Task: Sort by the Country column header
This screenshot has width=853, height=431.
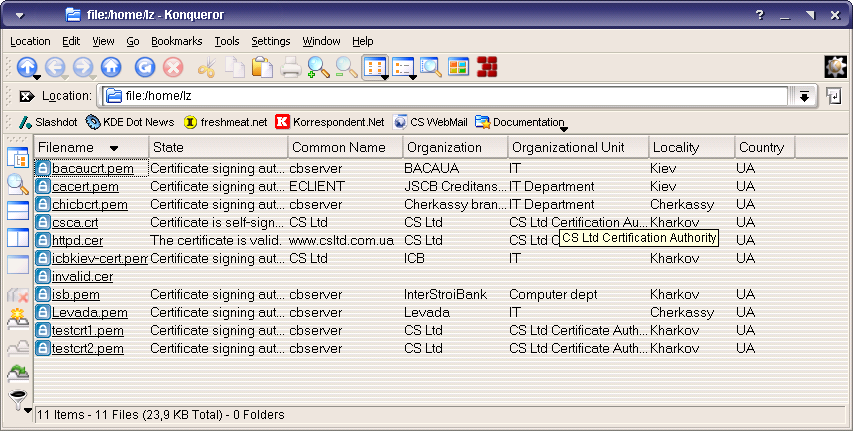Action: [x=764, y=147]
